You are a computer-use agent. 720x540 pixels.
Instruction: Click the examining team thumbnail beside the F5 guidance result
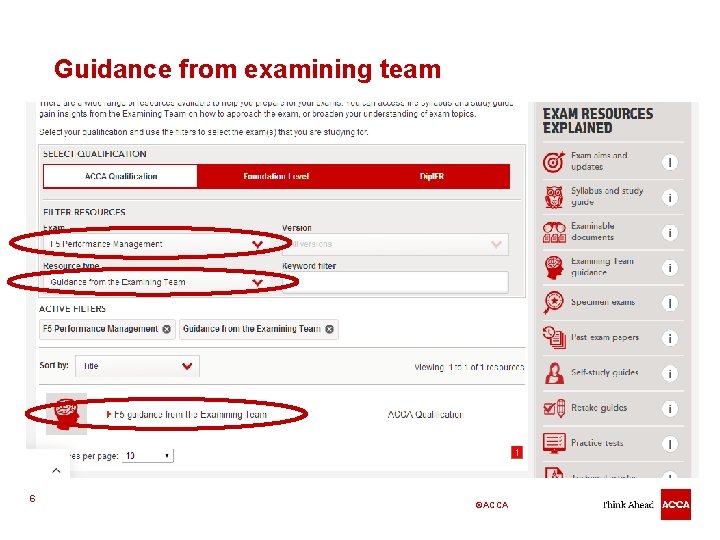coord(66,414)
